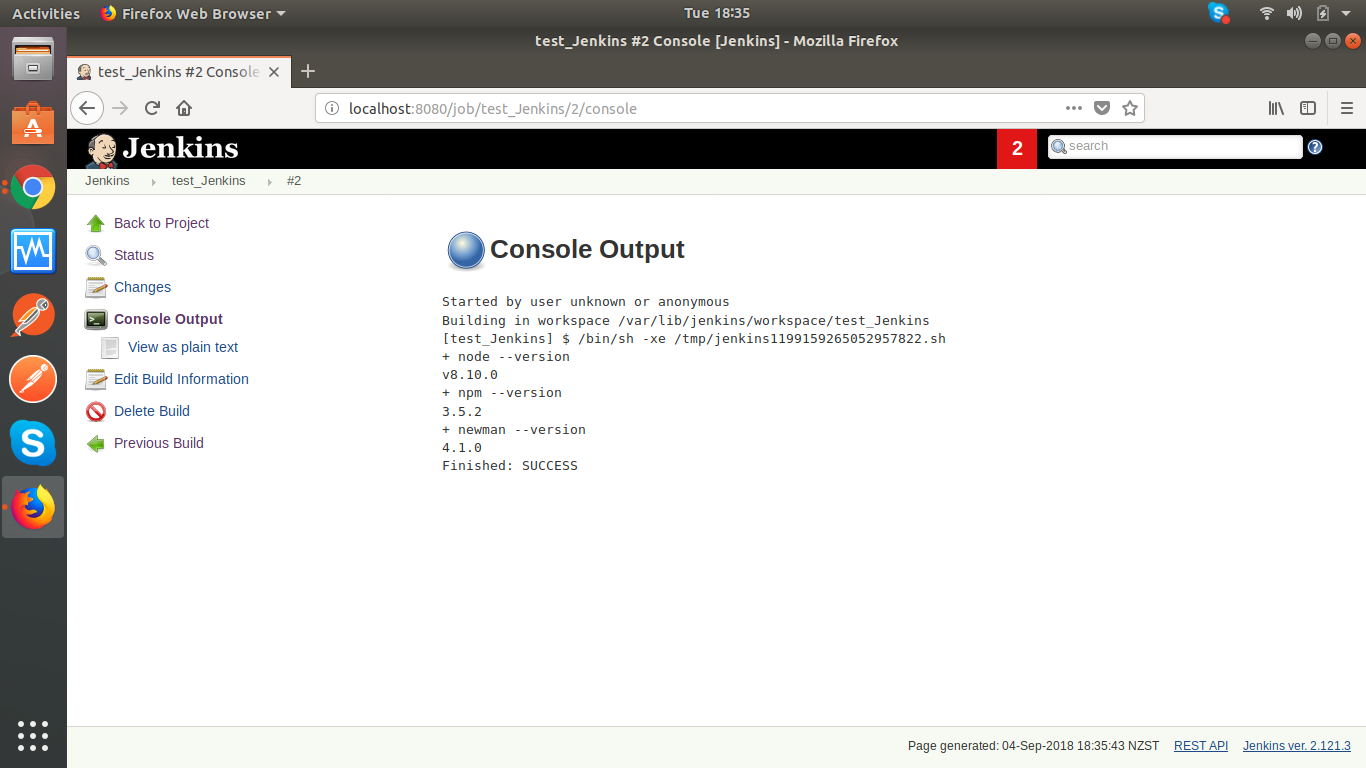Click the Jenkins ver. 2.121.3 link
1366x768 pixels.
1297,746
